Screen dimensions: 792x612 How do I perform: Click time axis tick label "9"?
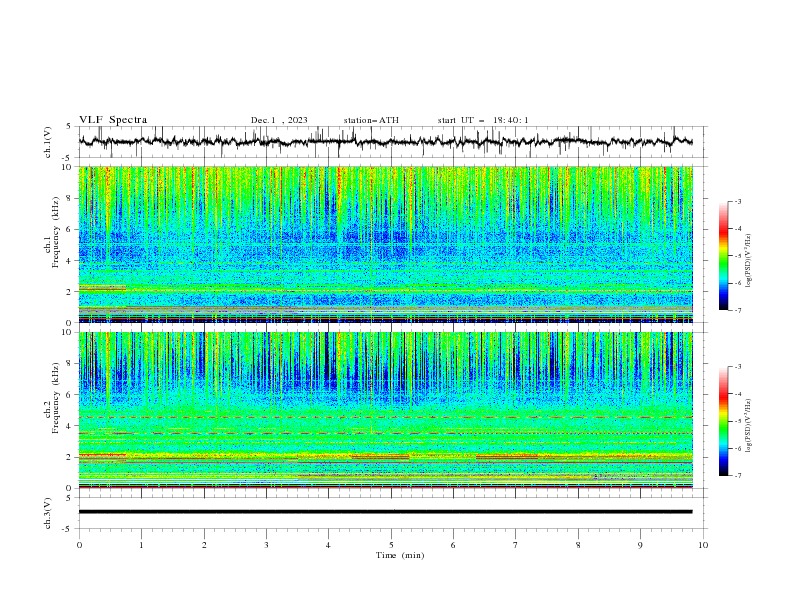[640, 545]
